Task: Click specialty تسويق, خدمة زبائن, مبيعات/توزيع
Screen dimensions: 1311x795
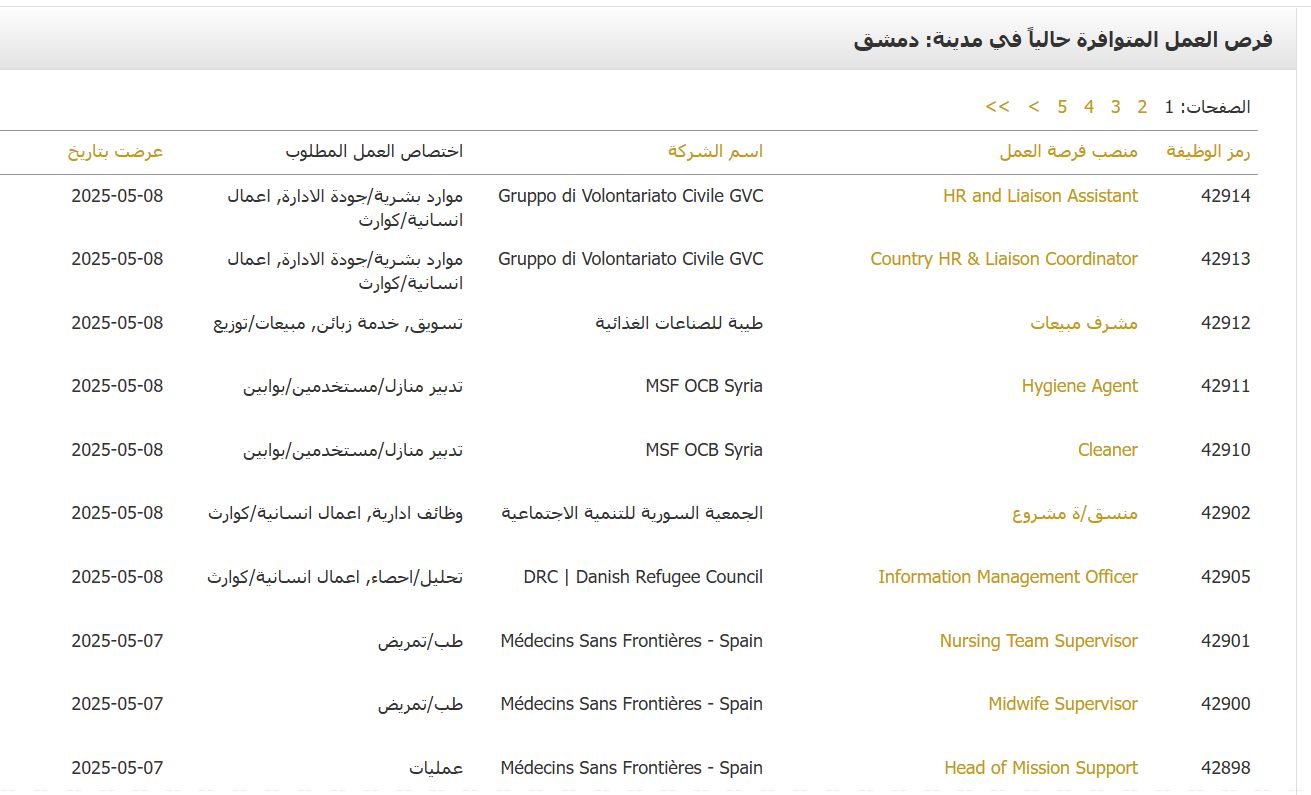Action: [338, 323]
